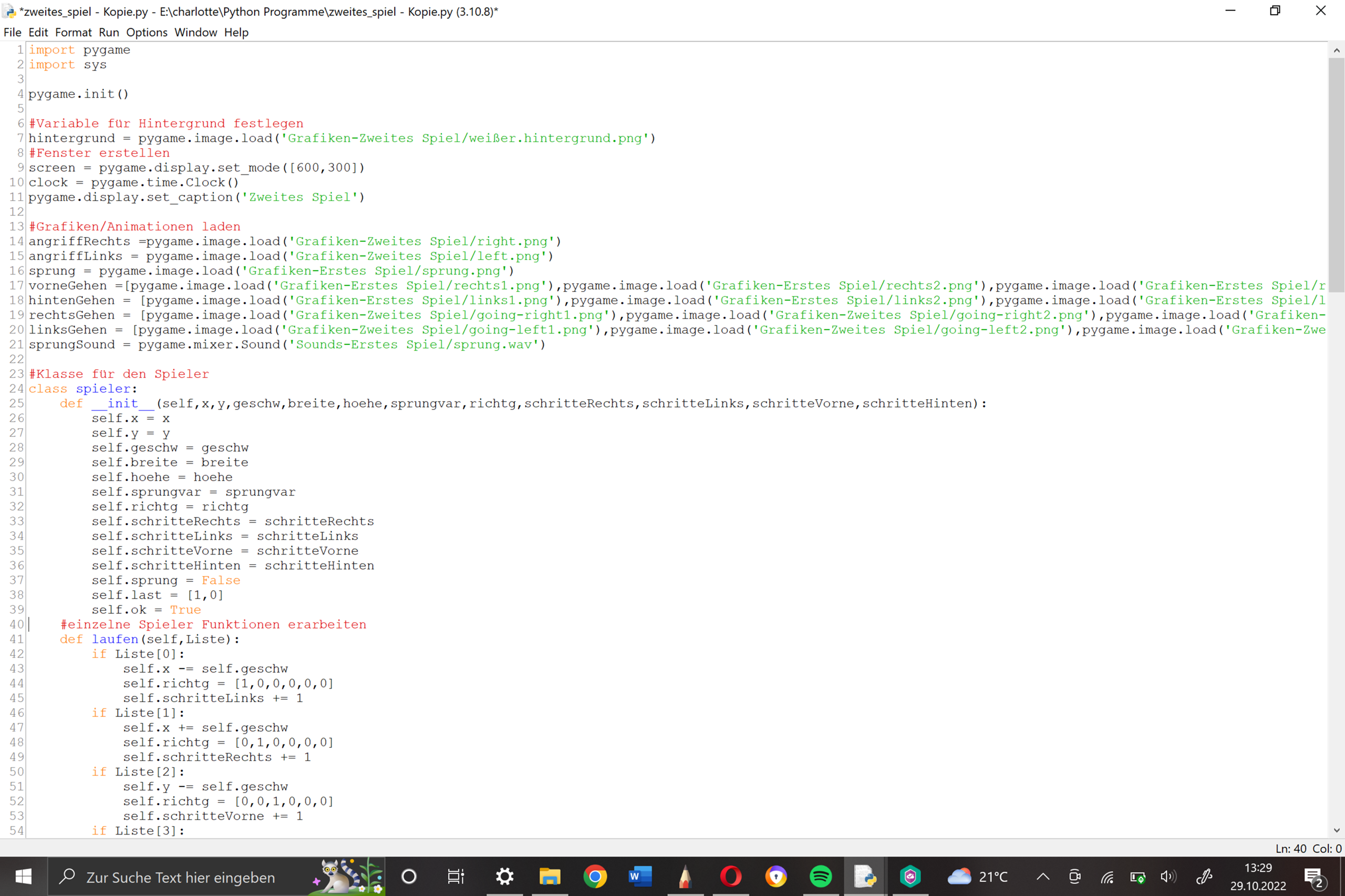1345x896 pixels.
Task: Click the vertical scrollbar down arrow
Action: 1337,830
